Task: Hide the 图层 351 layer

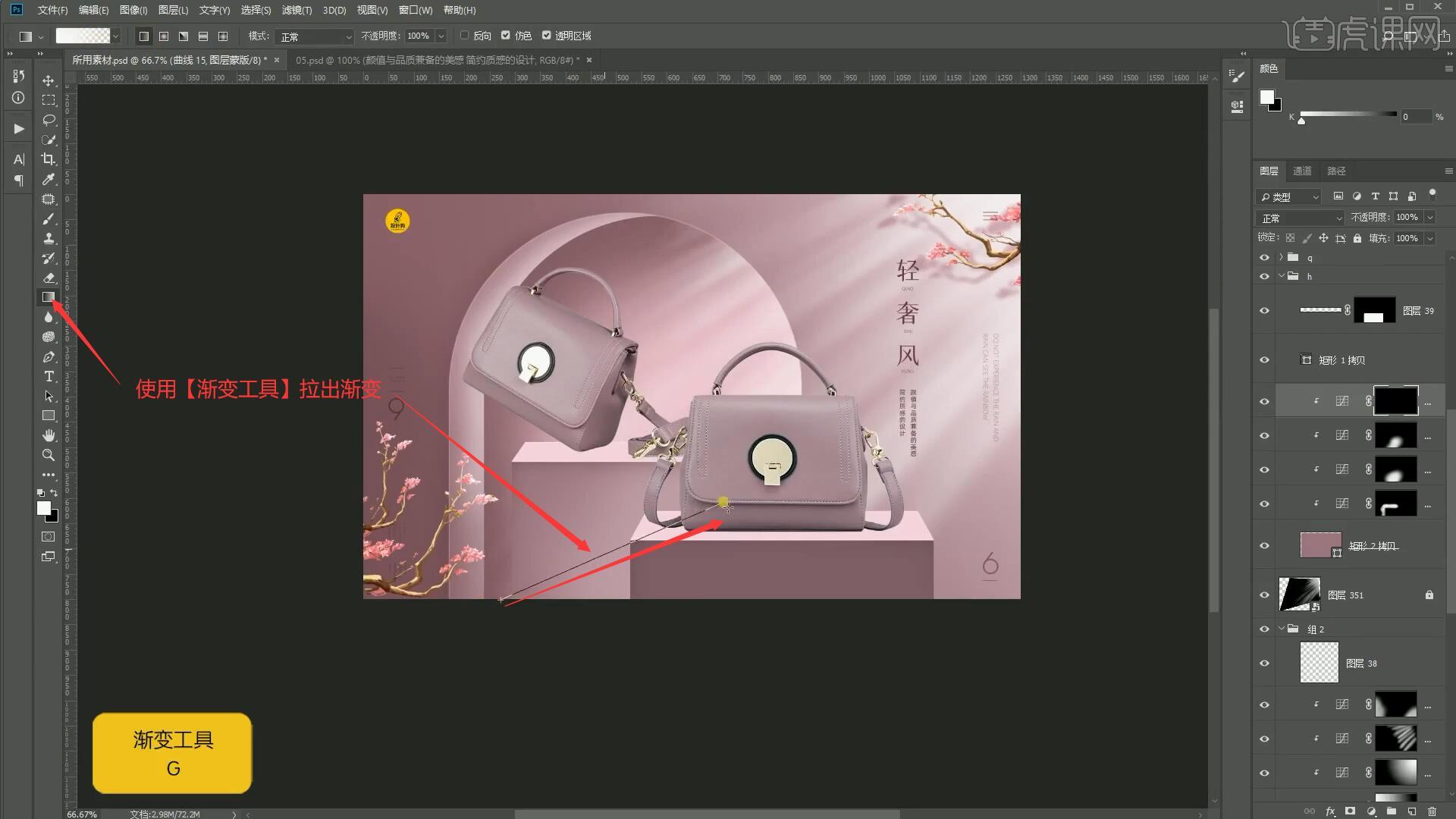Action: pos(1264,595)
